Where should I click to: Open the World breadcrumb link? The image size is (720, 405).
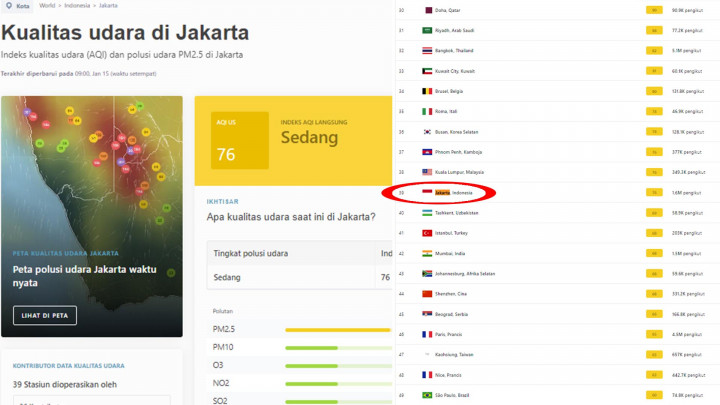coord(47,6)
